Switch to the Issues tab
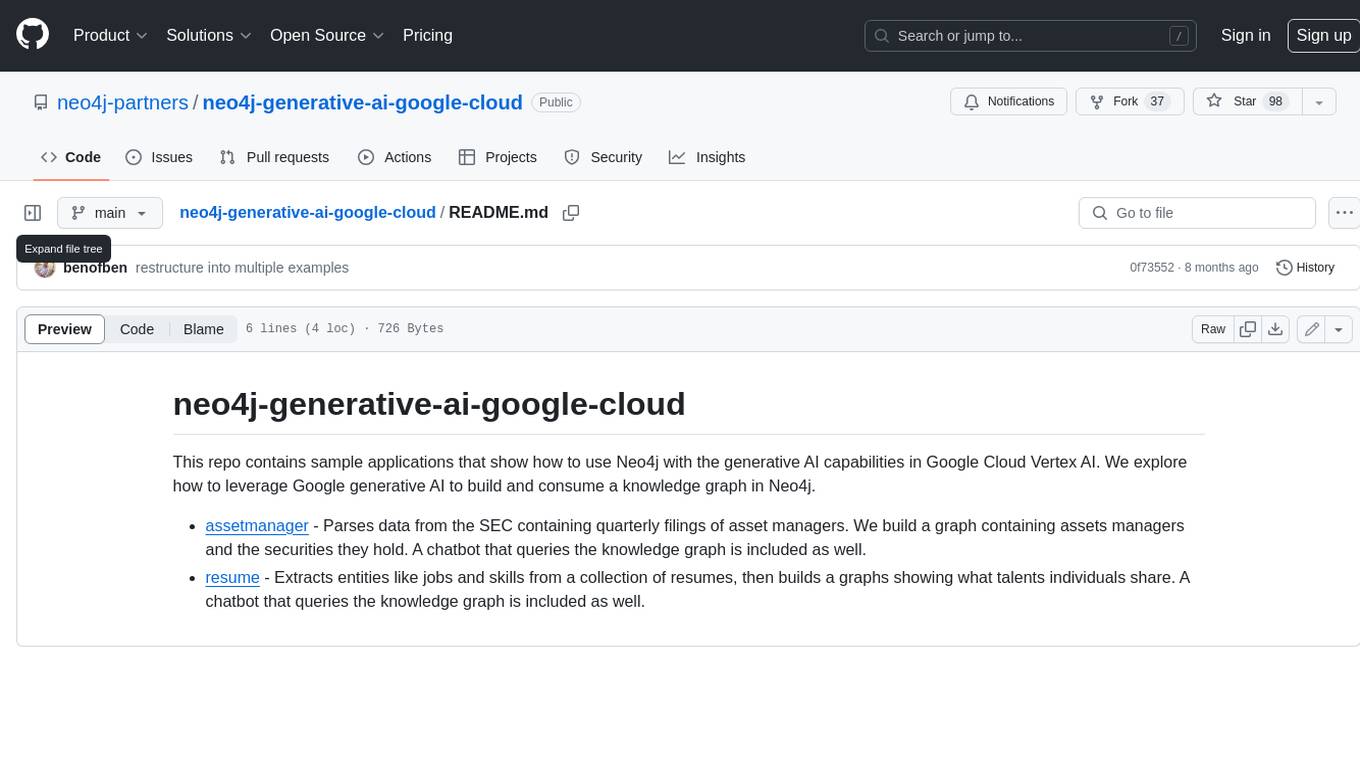Screen dimensions: 1360x764 [159, 157]
